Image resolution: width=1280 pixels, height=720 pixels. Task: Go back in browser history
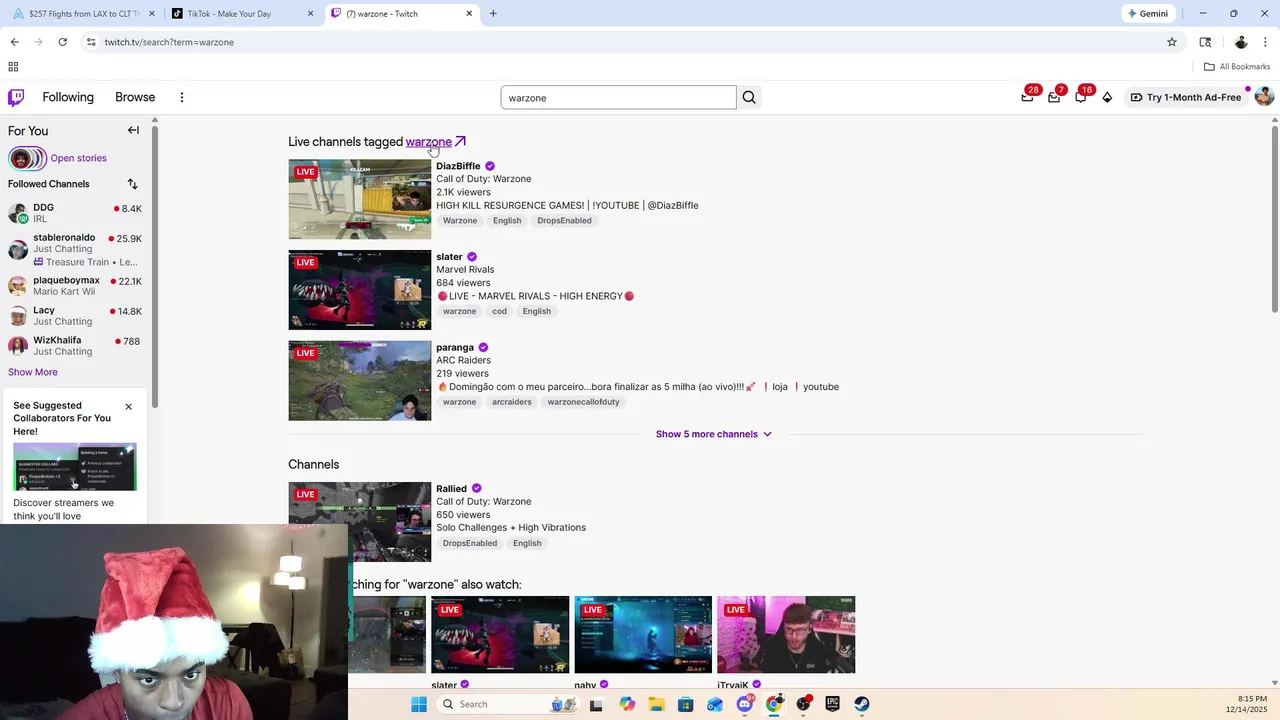pos(14,42)
